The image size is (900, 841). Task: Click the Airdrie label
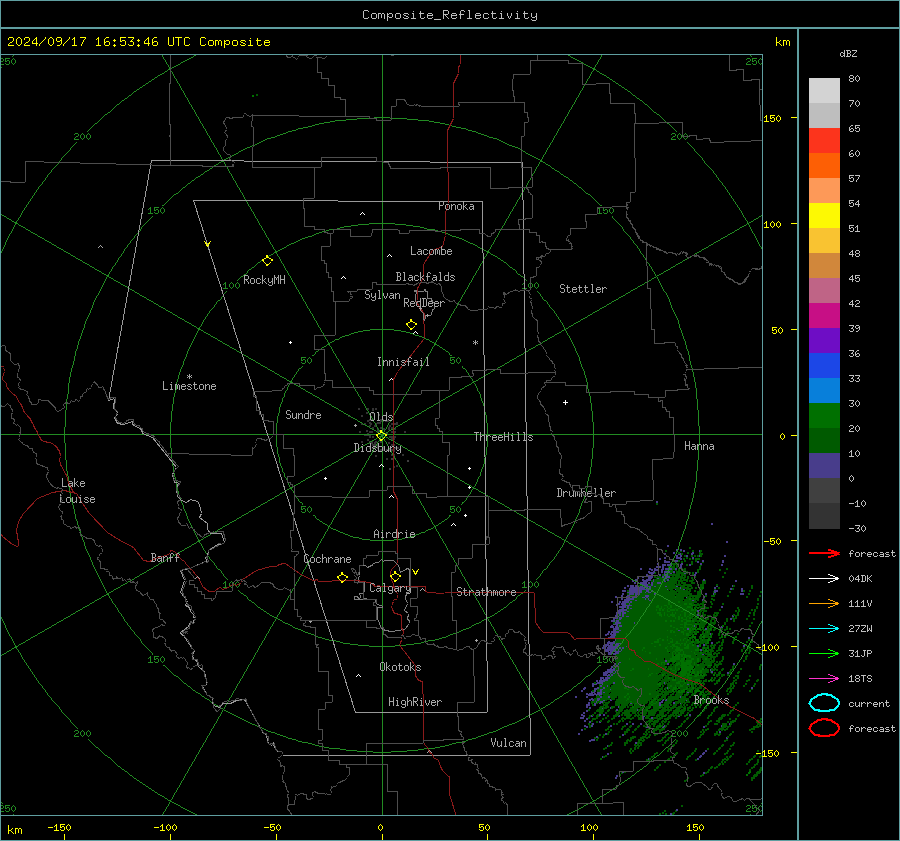click(394, 534)
